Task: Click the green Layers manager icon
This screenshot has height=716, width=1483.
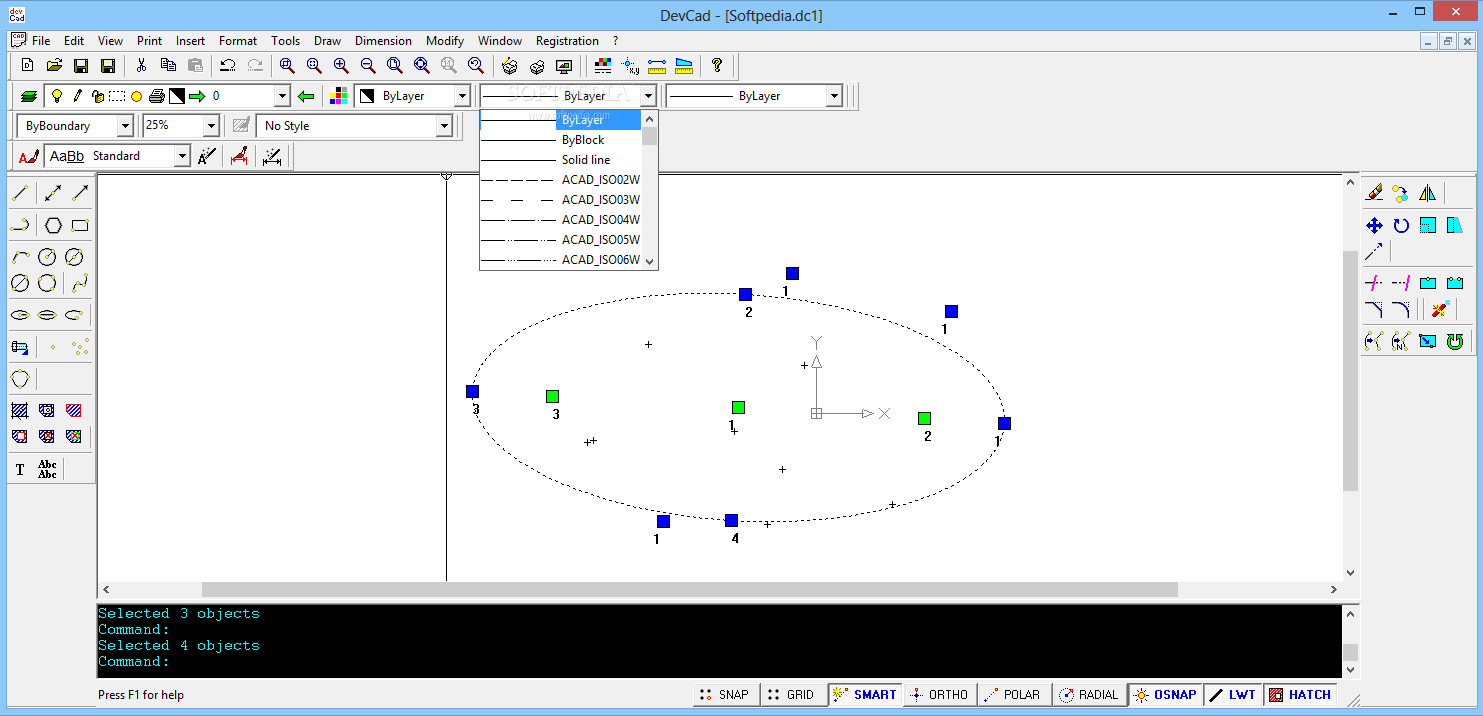Action: (30, 96)
